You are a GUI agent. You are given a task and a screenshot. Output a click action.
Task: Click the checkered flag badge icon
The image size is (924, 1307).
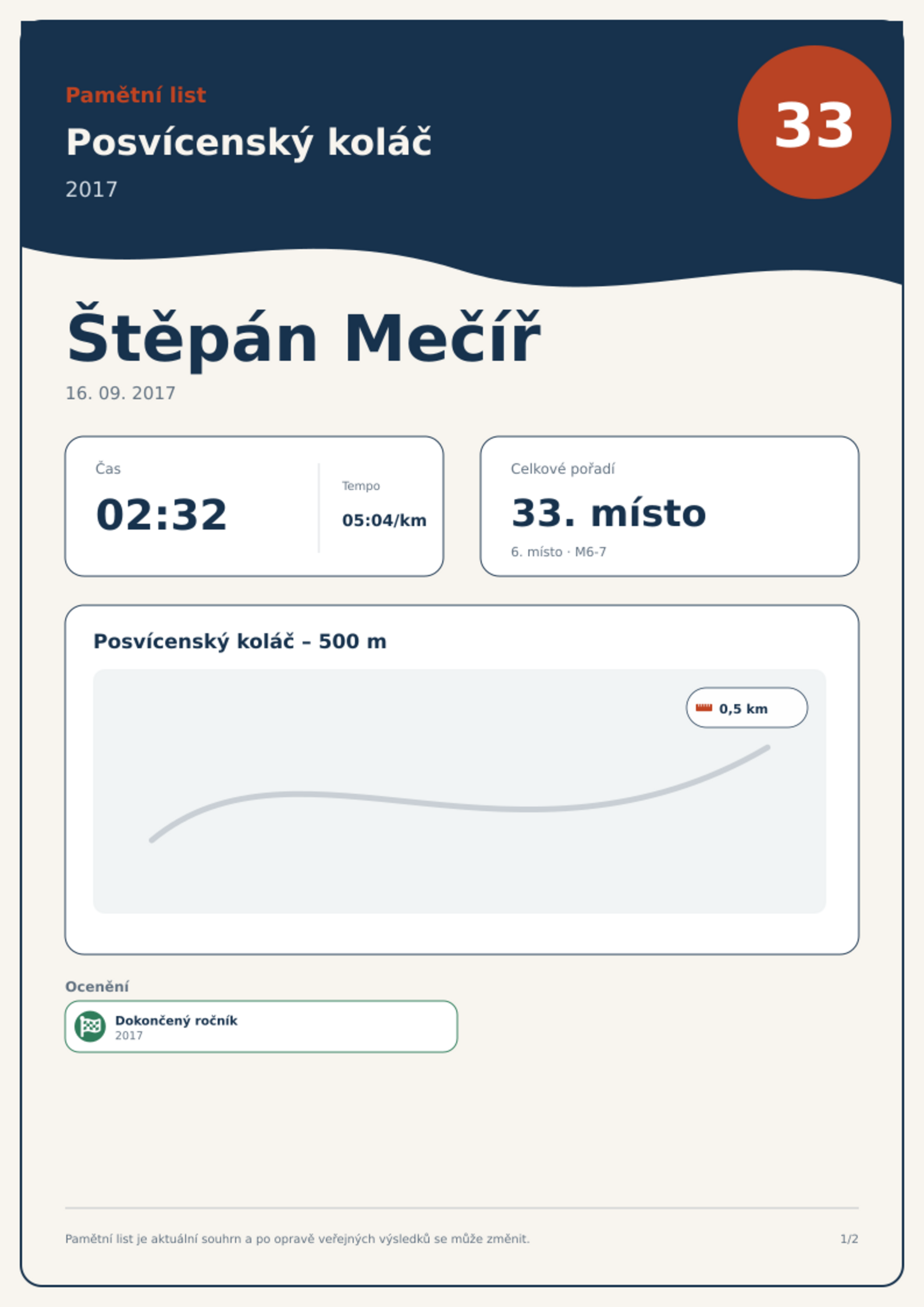90,1026
